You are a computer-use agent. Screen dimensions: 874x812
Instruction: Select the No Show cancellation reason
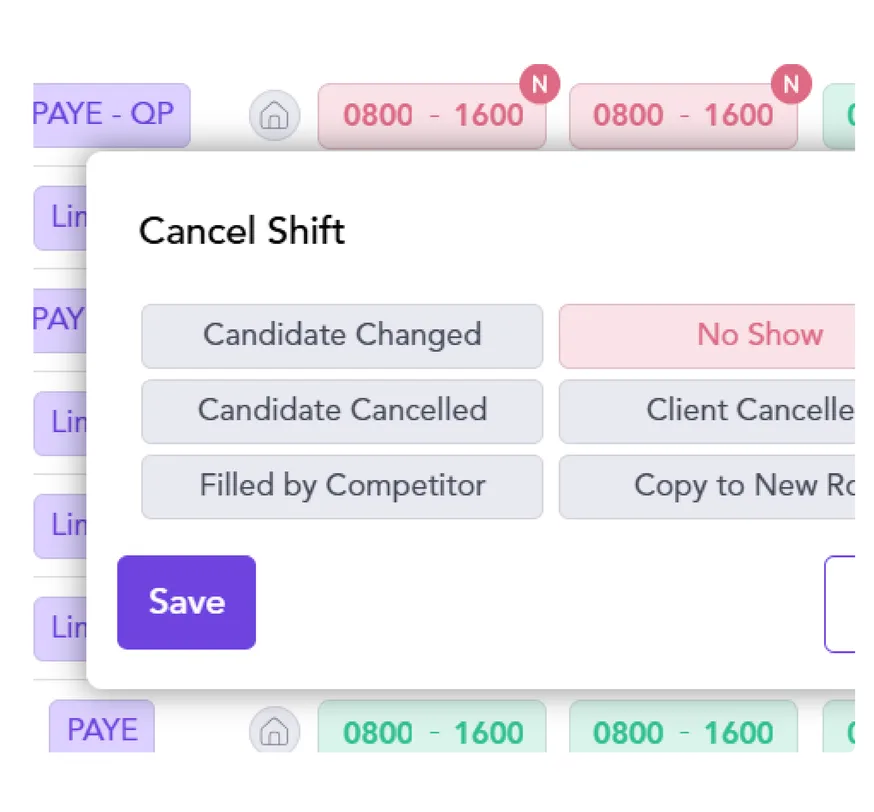point(707,336)
